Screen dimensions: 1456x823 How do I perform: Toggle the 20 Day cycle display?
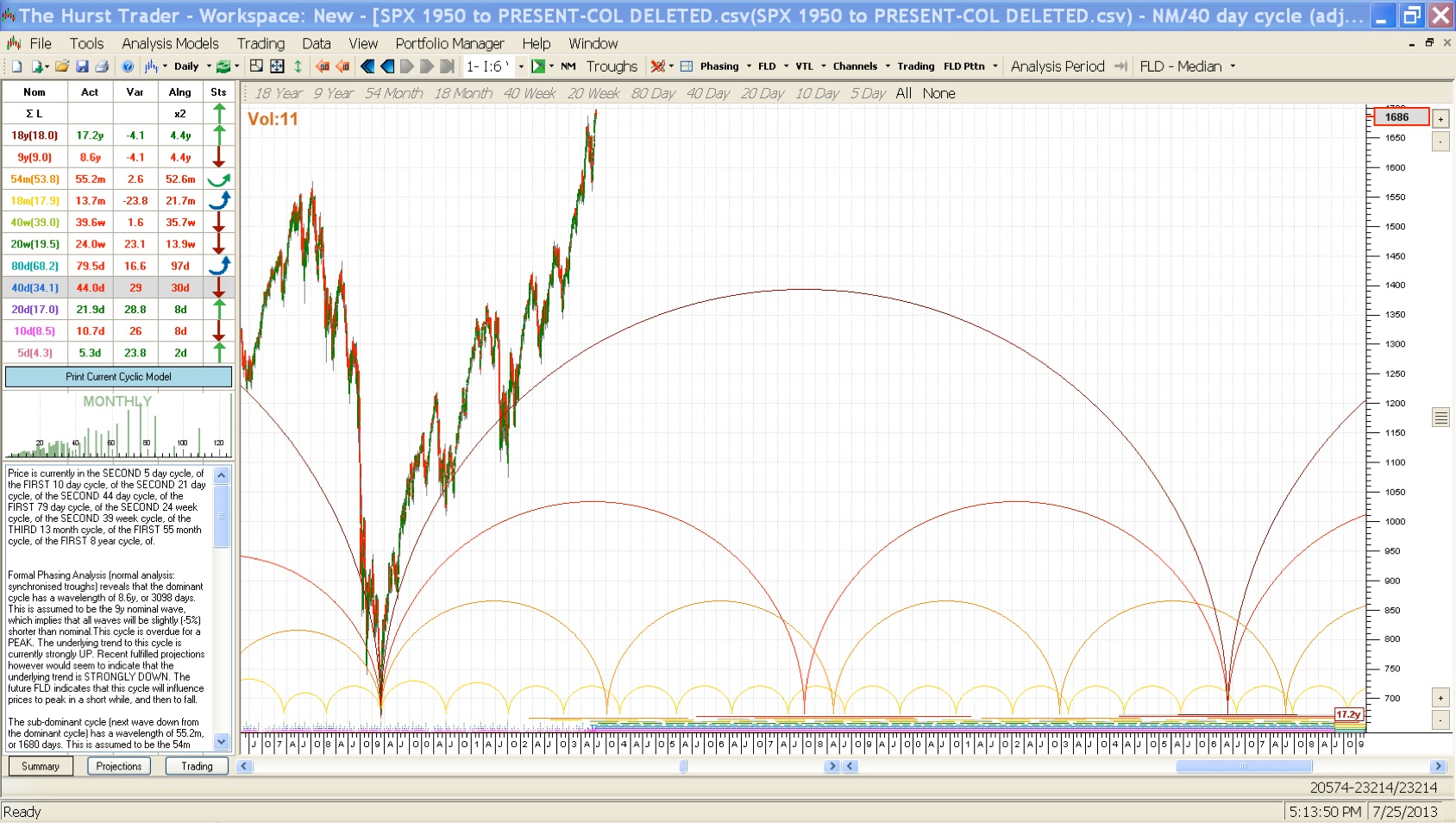[x=762, y=93]
